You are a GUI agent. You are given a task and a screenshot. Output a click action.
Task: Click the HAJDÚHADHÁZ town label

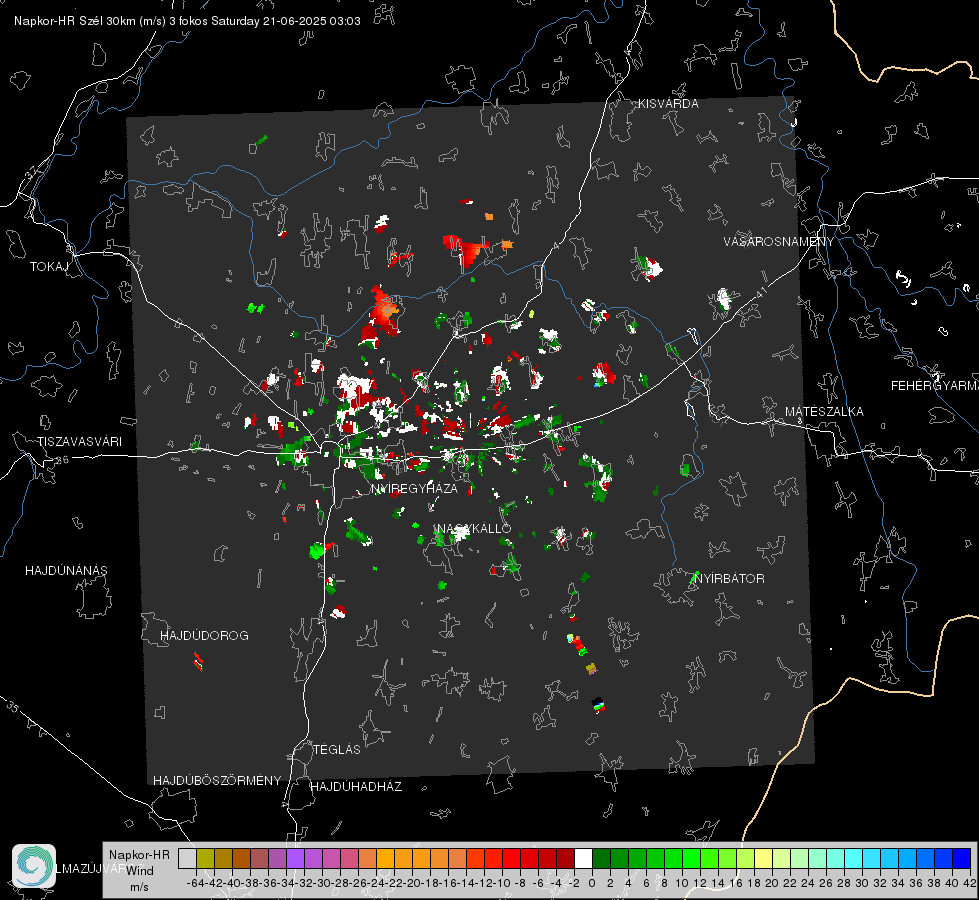coord(356,787)
